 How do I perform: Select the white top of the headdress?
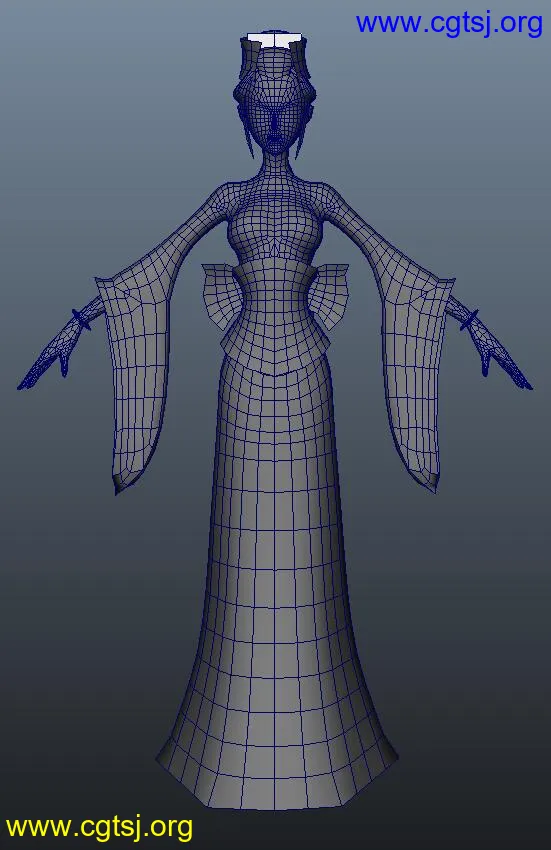click(275, 40)
